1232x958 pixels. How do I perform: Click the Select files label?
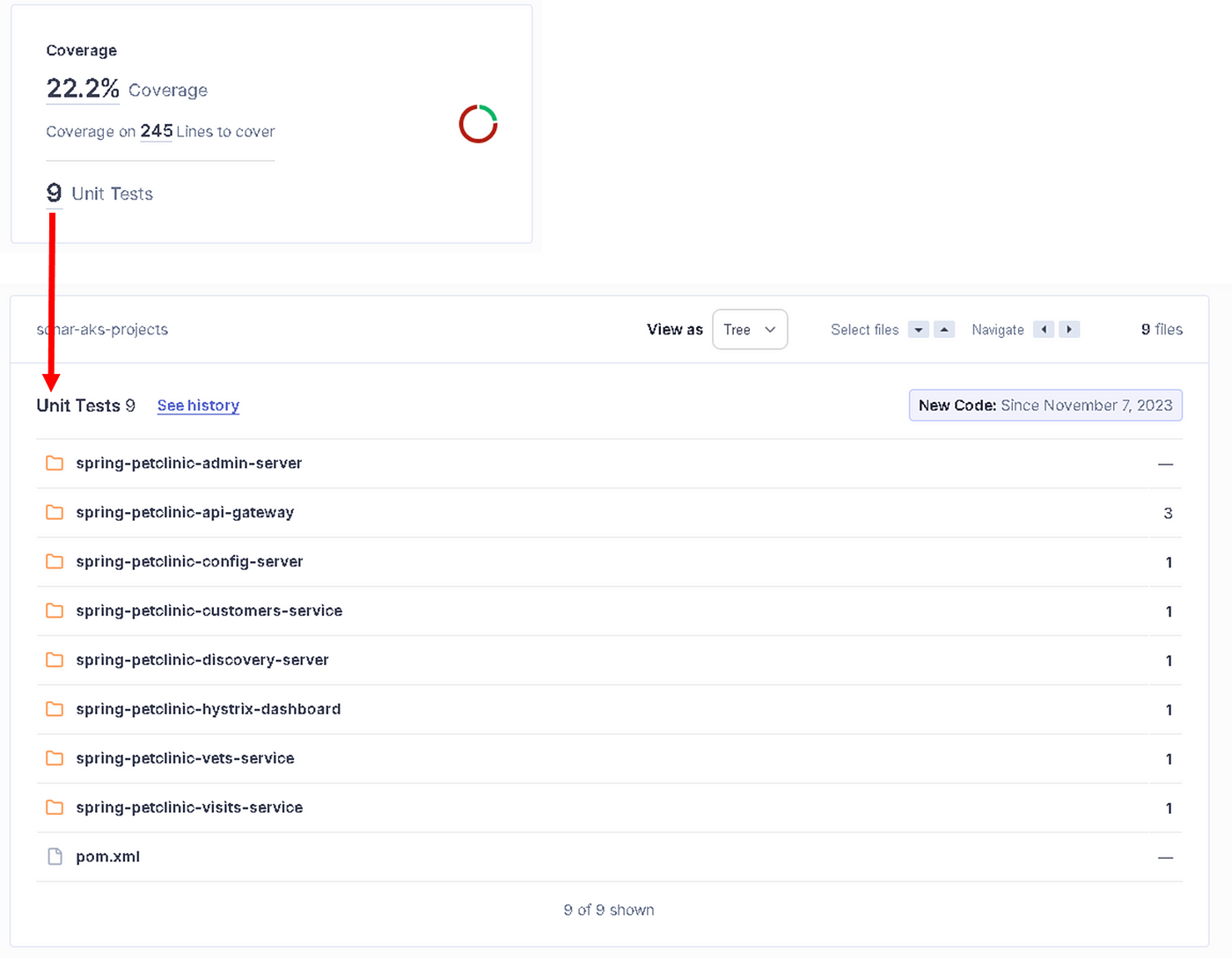(x=865, y=330)
